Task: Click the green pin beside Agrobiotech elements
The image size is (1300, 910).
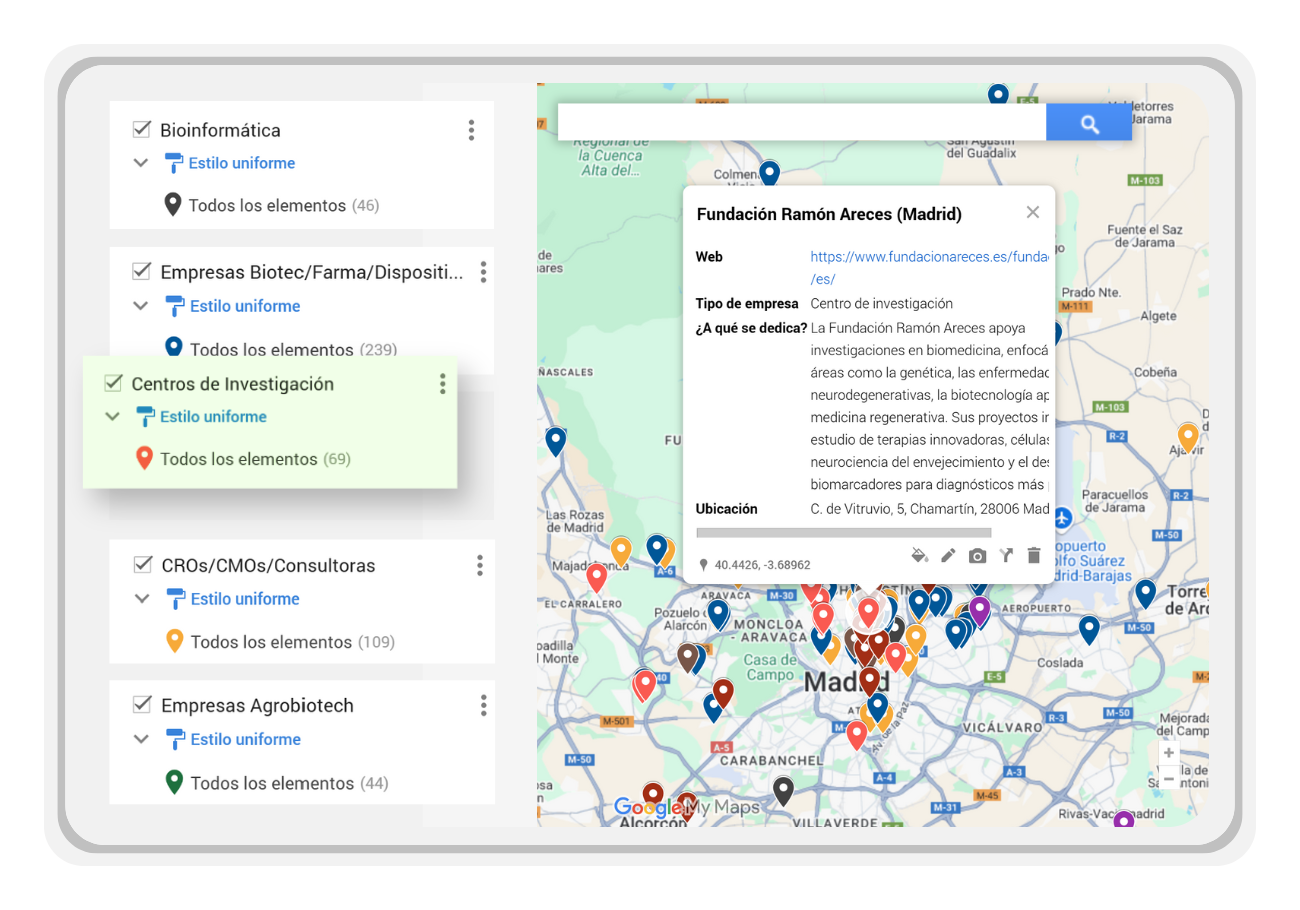Action: tap(174, 782)
